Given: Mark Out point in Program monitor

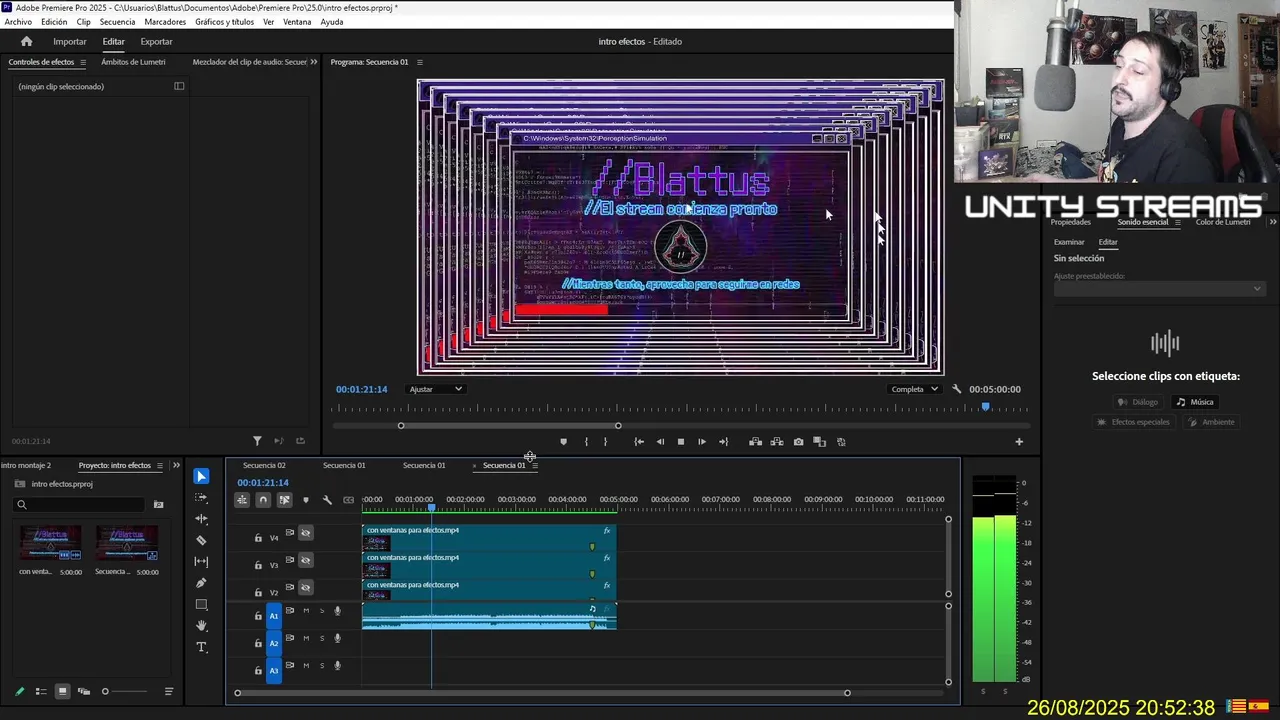Looking at the screenshot, I should click(605, 441).
